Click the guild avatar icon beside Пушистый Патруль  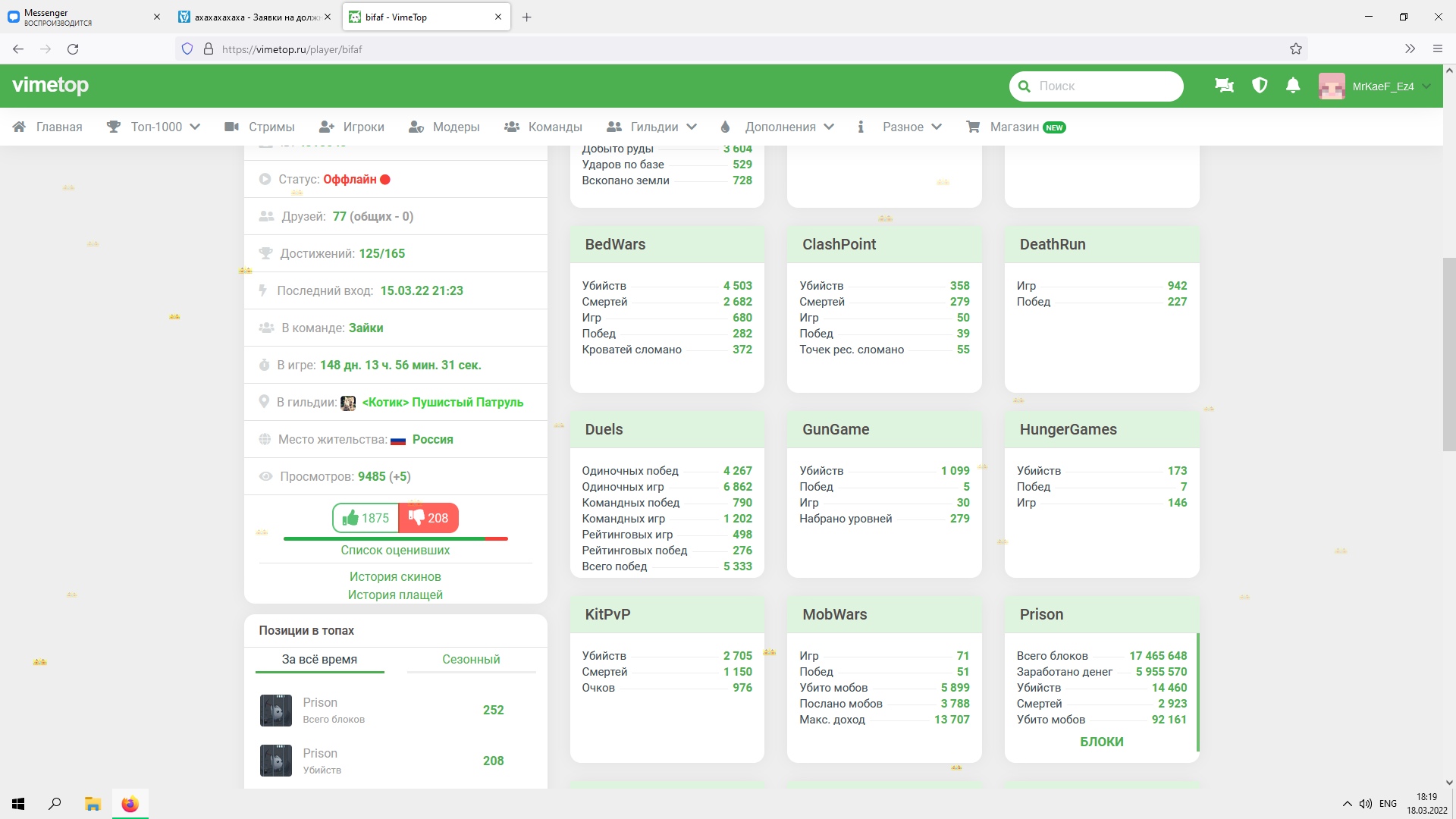tap(348, 403)
